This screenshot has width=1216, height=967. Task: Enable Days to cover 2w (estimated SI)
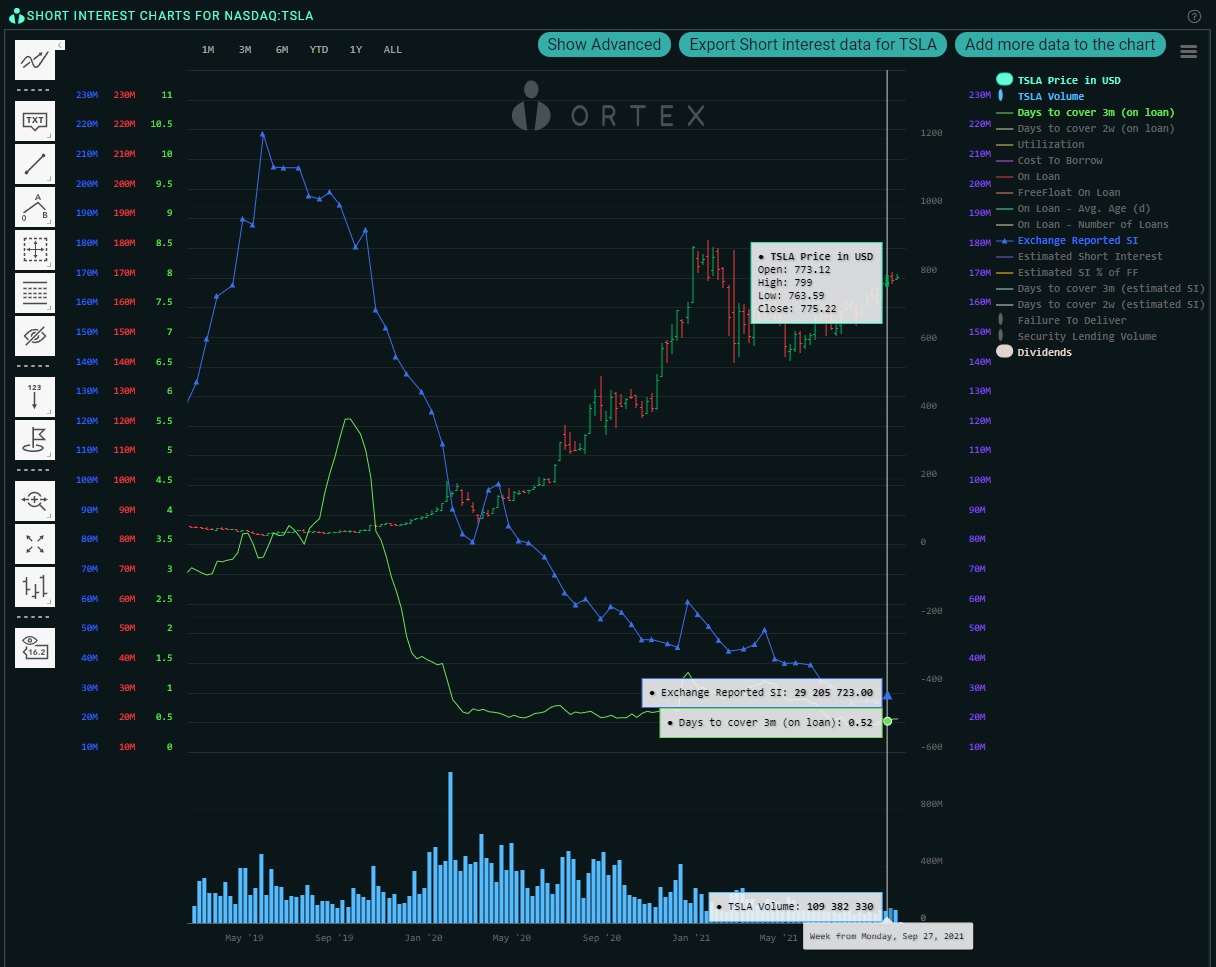point(1101,304)
